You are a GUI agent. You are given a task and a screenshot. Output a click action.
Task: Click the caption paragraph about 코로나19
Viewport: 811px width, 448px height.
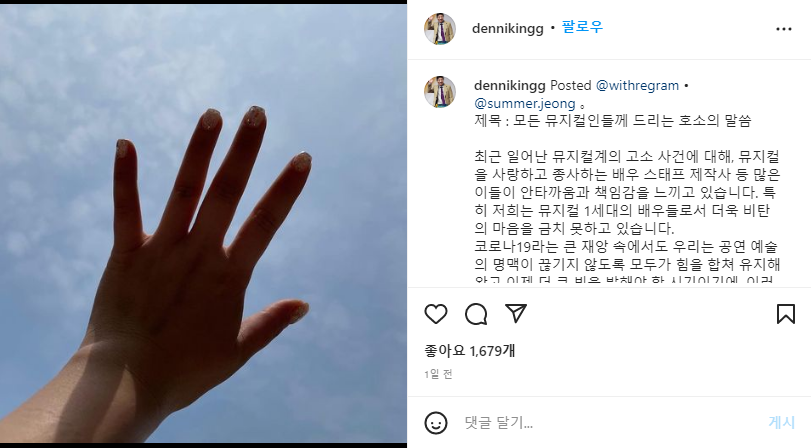point(626,264)
